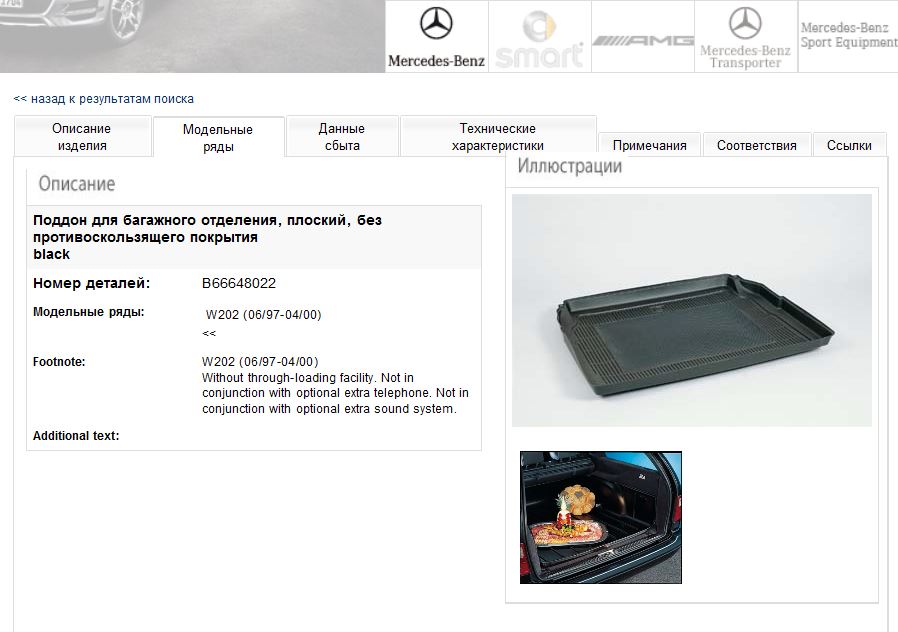Select the smart brand logo
Image resolution: width=898 pixels, height=632 pixels.
click(539, 37)
